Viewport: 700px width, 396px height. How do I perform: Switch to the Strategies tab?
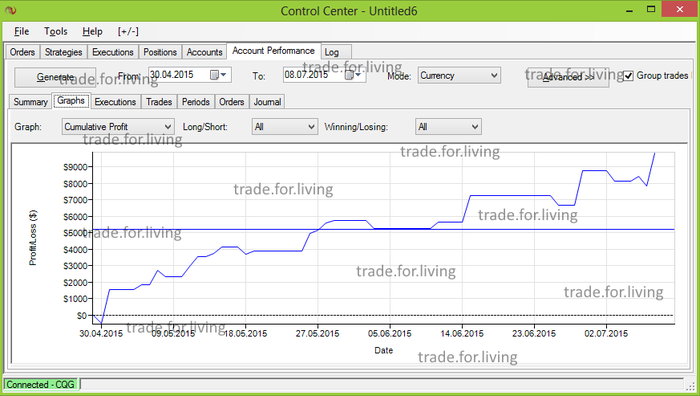click(63, 52)
